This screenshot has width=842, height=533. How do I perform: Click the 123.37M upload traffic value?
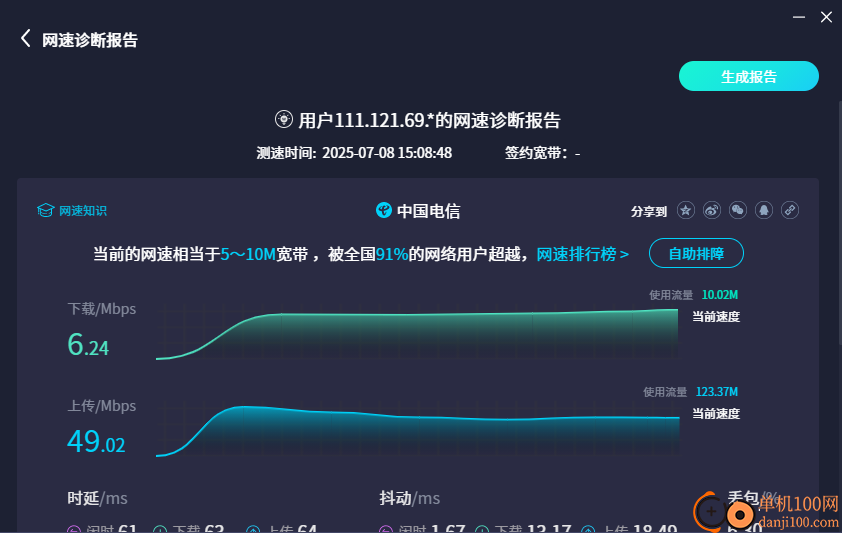(x=717, y=392)
